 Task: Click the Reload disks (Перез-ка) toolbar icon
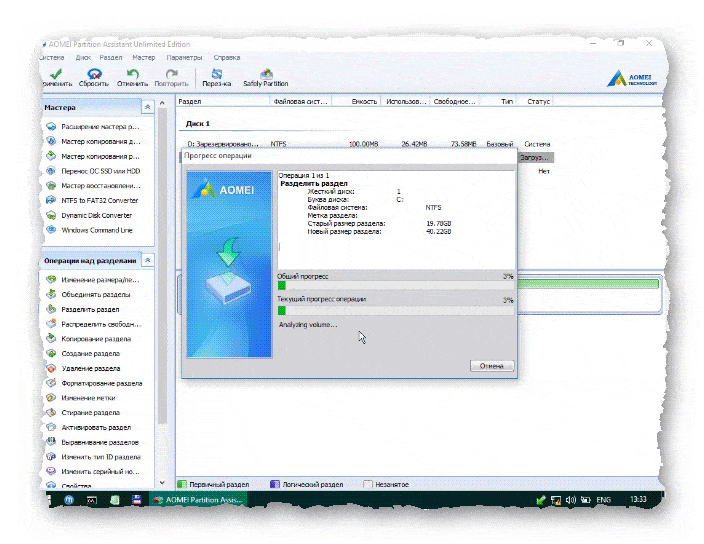tap(216, 77)
